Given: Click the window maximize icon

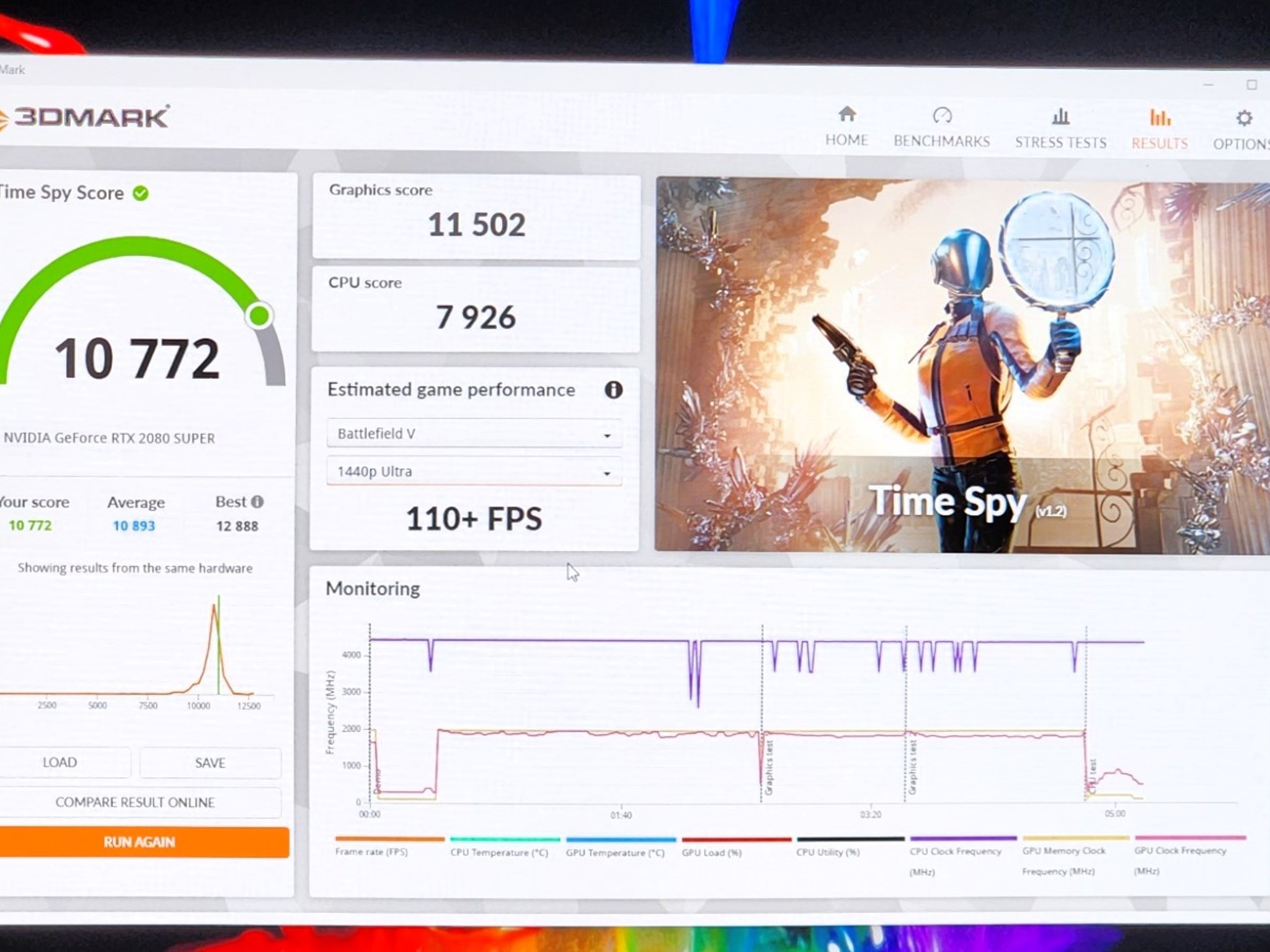Looking at the screenshot, I should 1252,85.
